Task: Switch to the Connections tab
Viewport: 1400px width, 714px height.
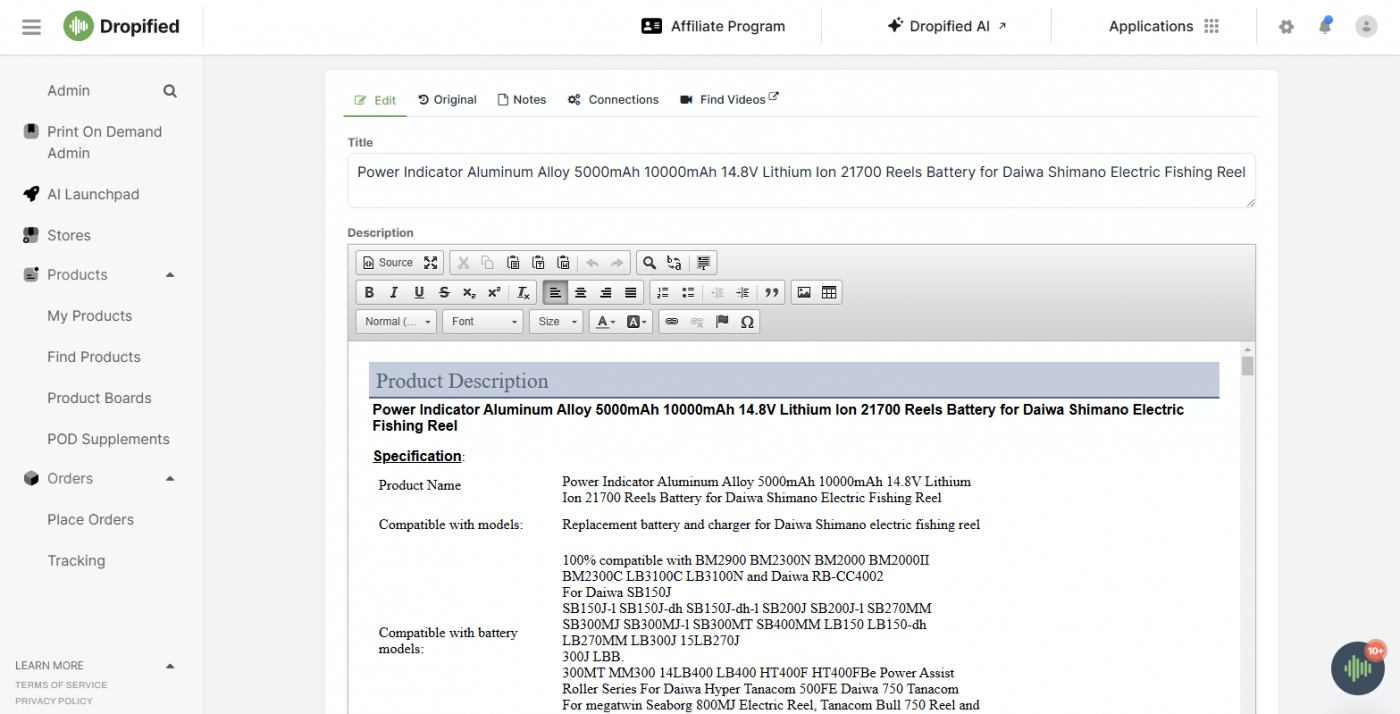Action: pyautogui.click(x=613, y=100)
